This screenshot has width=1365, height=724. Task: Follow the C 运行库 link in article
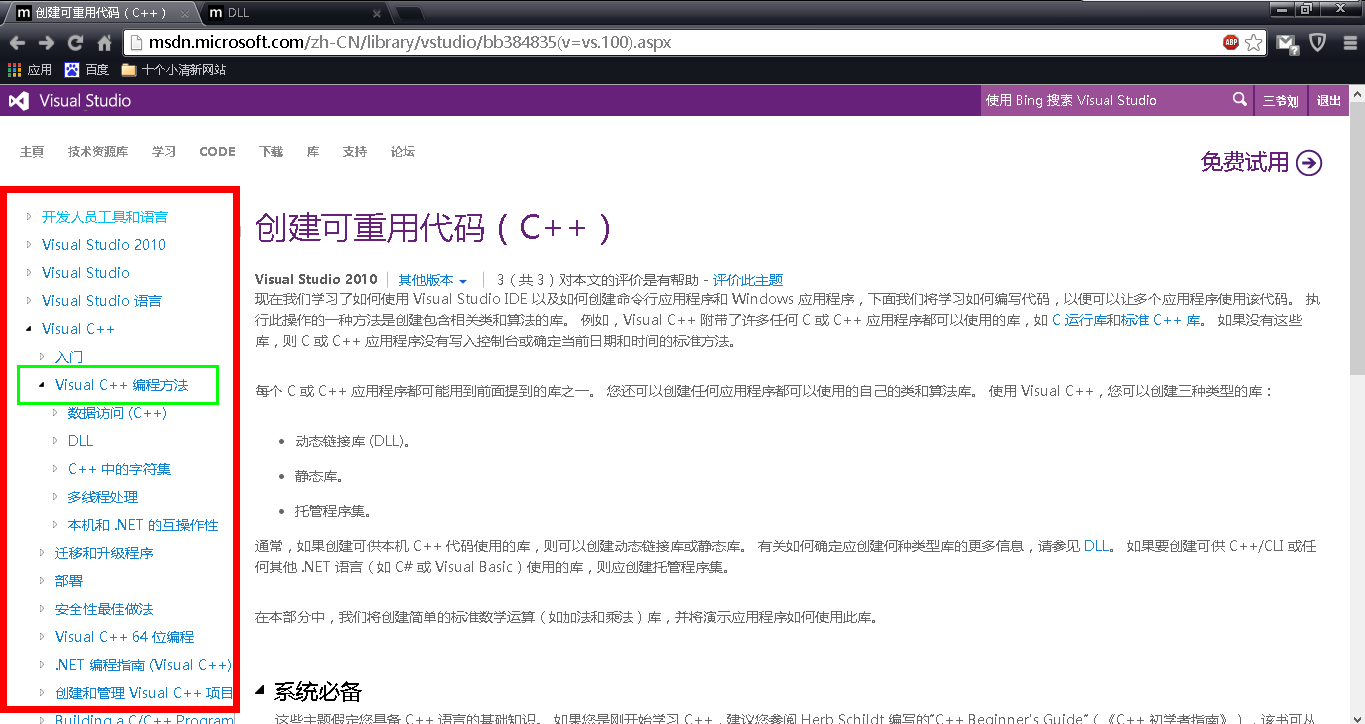click(x=1079, y=321)
